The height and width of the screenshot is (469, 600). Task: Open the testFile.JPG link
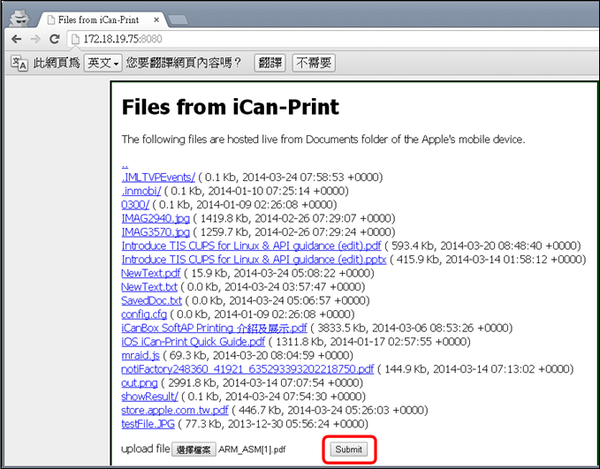coord(148,424)
